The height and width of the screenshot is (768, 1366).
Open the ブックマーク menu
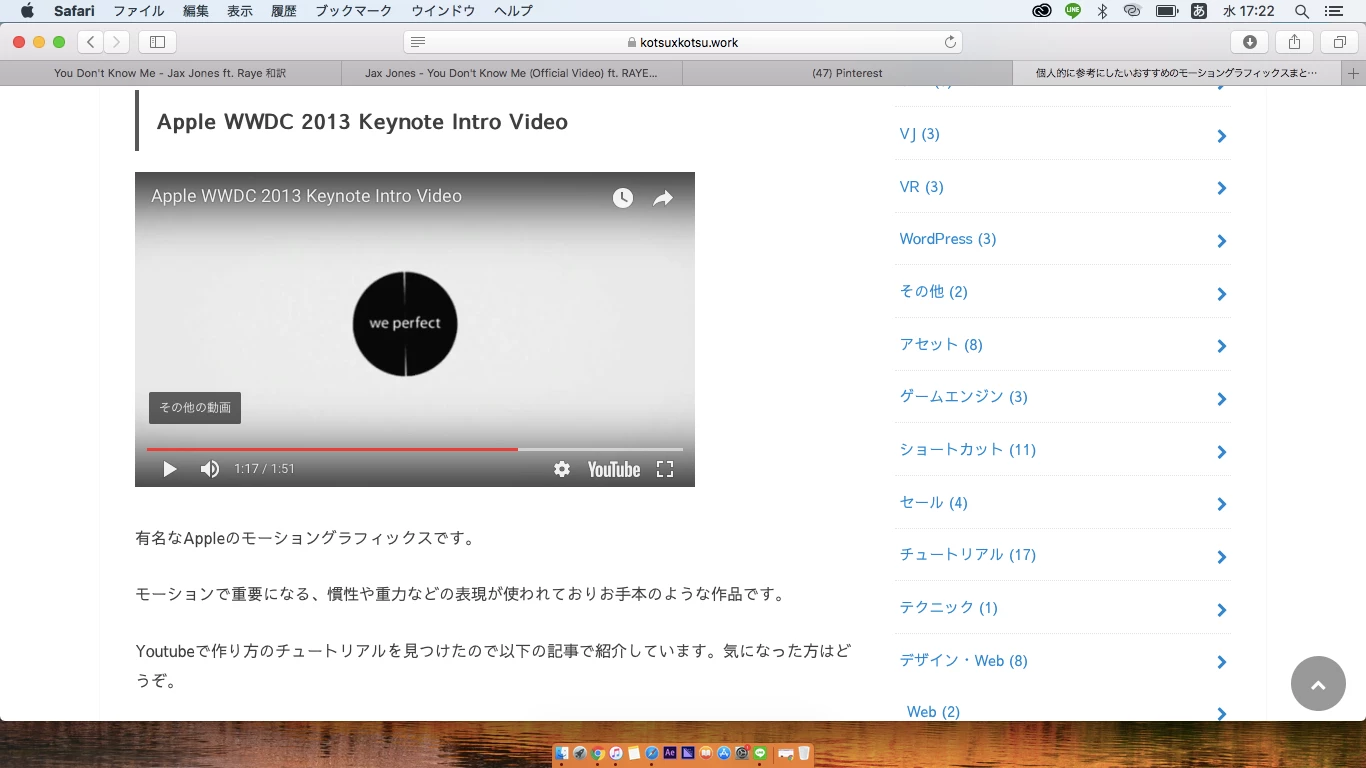[x=354, y=11]
